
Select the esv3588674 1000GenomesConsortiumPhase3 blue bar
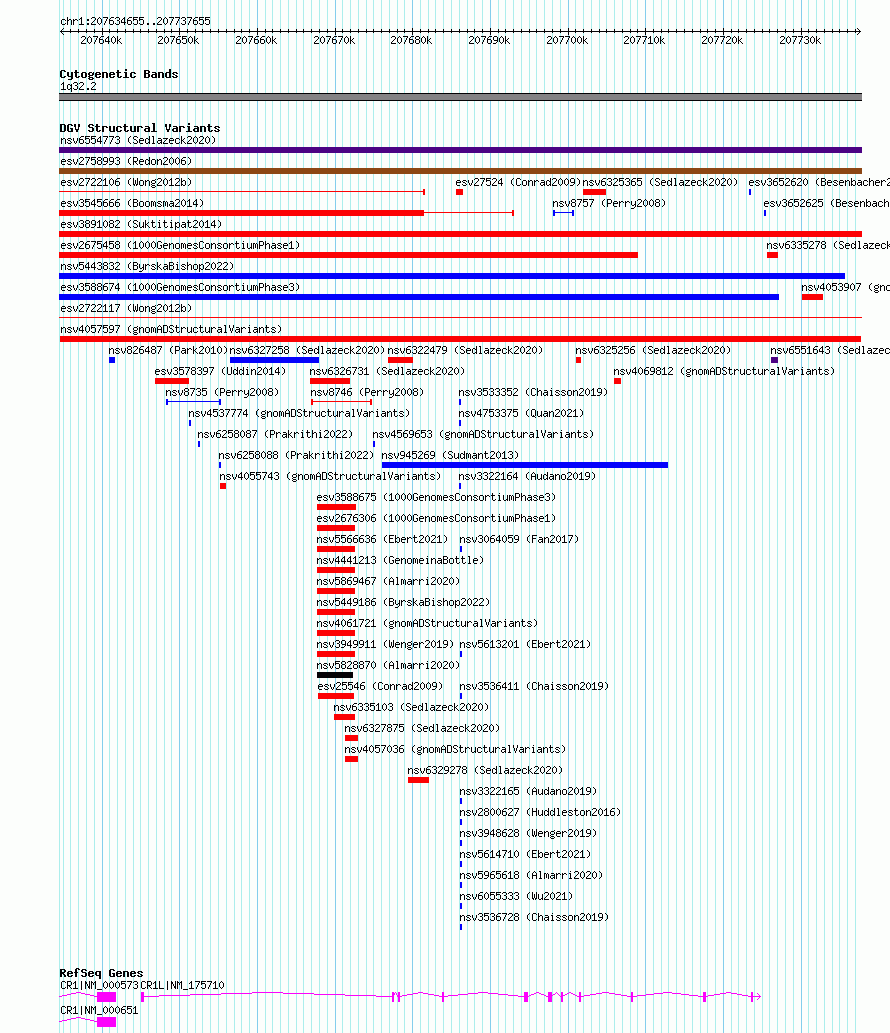pyautogui.click(x=419, y=297)
